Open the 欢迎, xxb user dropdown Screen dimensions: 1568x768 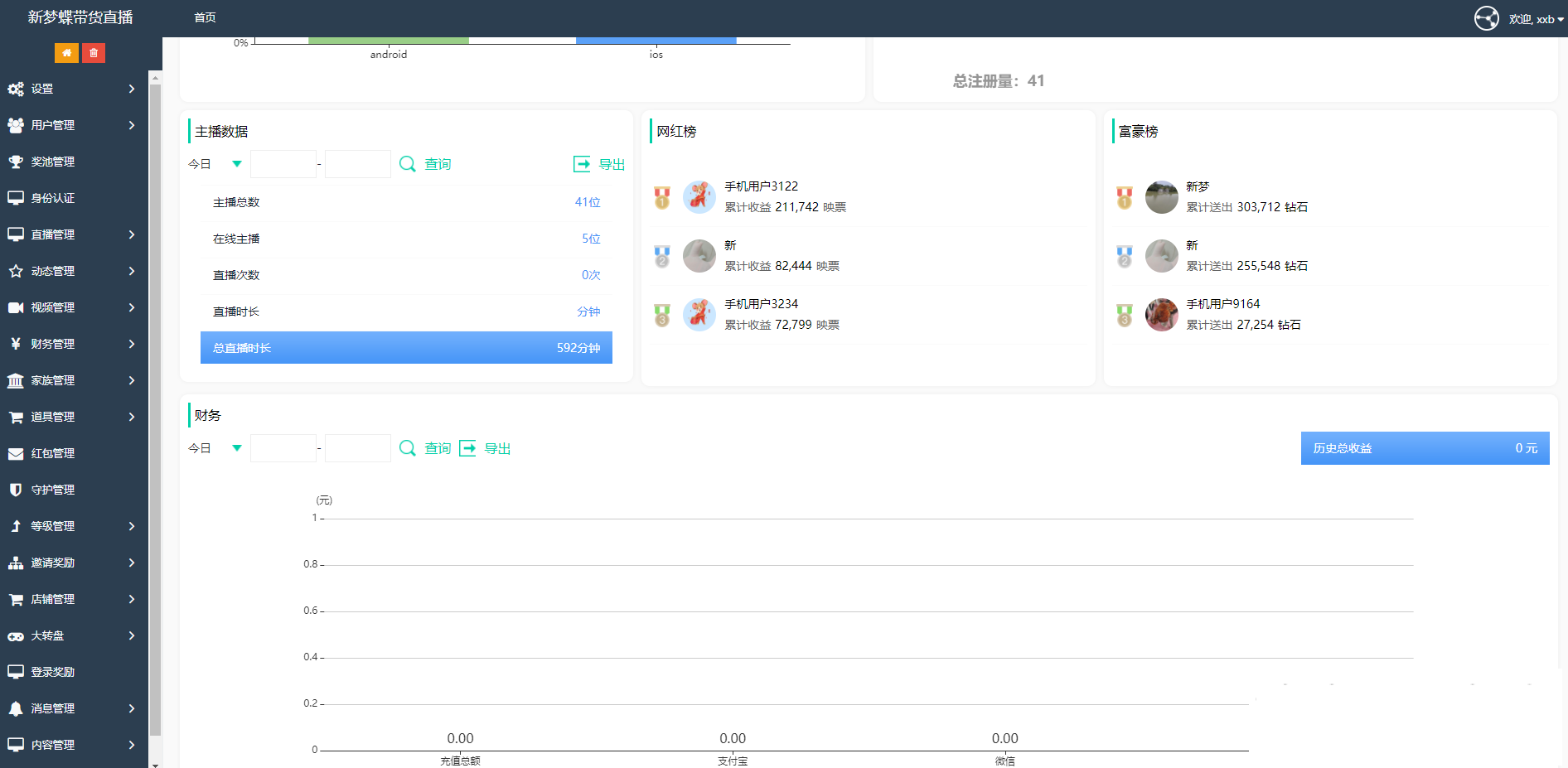(x=1536, y=19)
